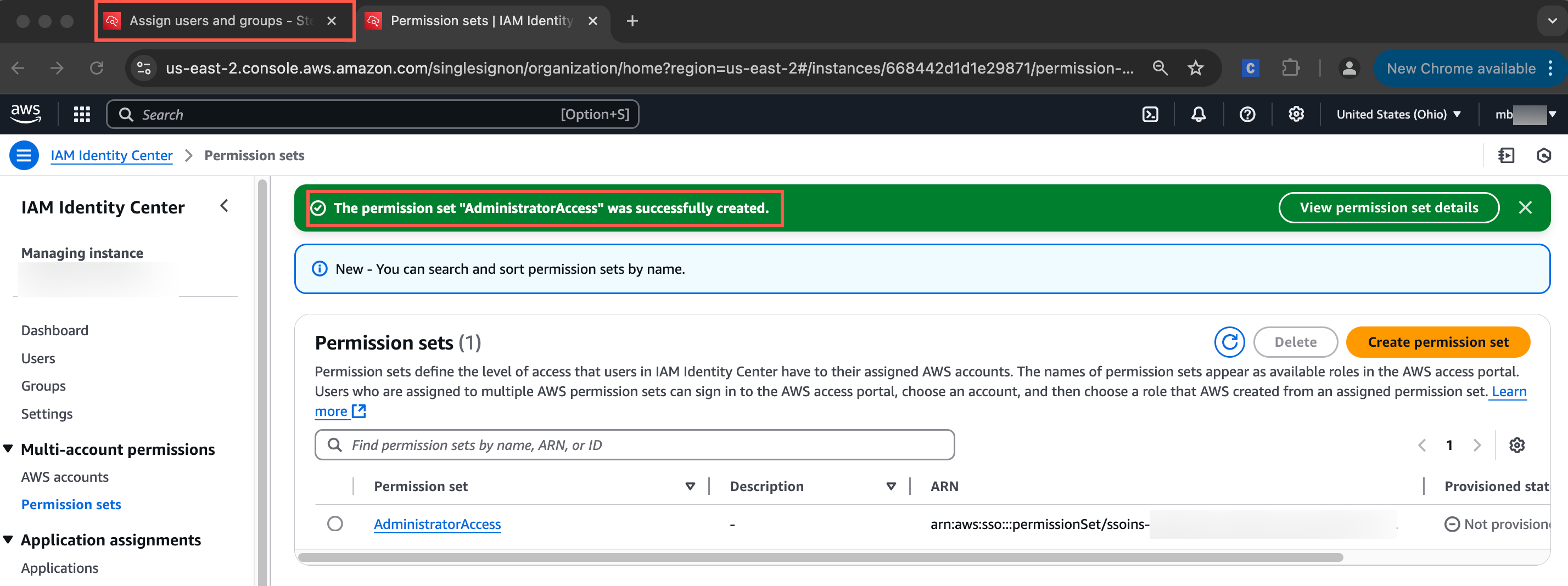
Task: Click the Chrome zoom magnifier icon
Action: pyautogui.click(x=1160, y=68)
